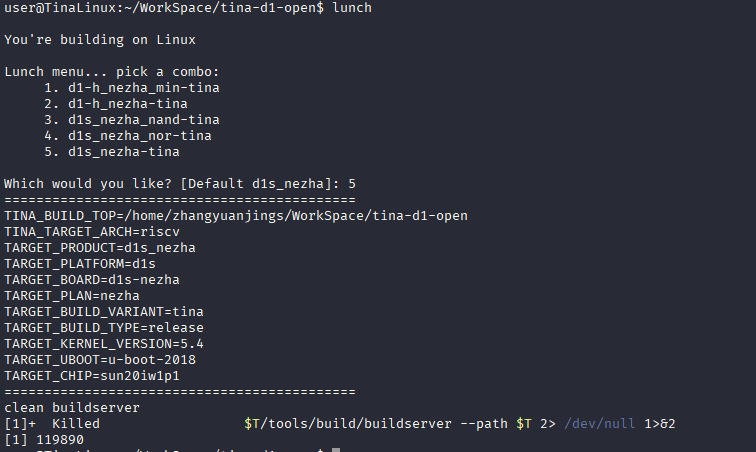Click the TARGET_CHIP=sun20iw1p1 line
The height and width of the screenshot is (452, 756).
point(96,376)
